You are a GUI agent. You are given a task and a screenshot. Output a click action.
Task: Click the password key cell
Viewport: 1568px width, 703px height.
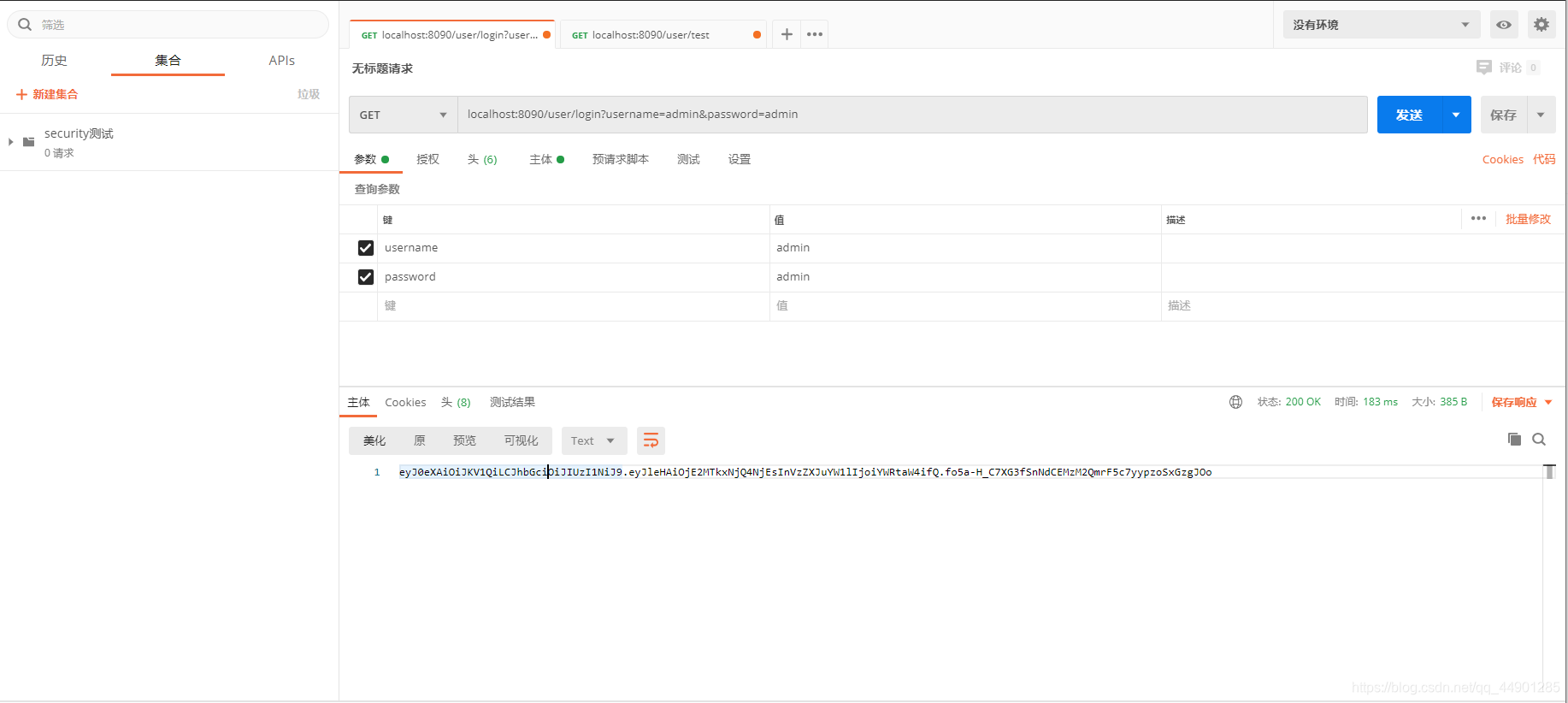[x=574, y=277]
